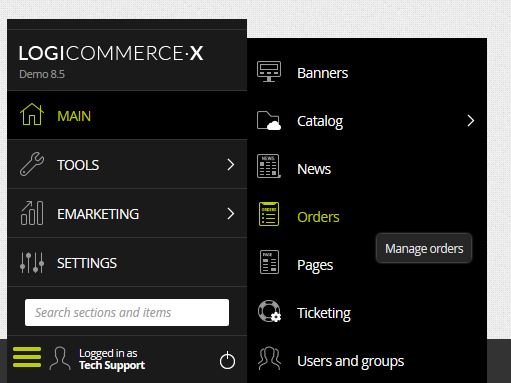511x383 pixels.
Task: Click the News newspaper icon
Action: click(x=269, y=166)
